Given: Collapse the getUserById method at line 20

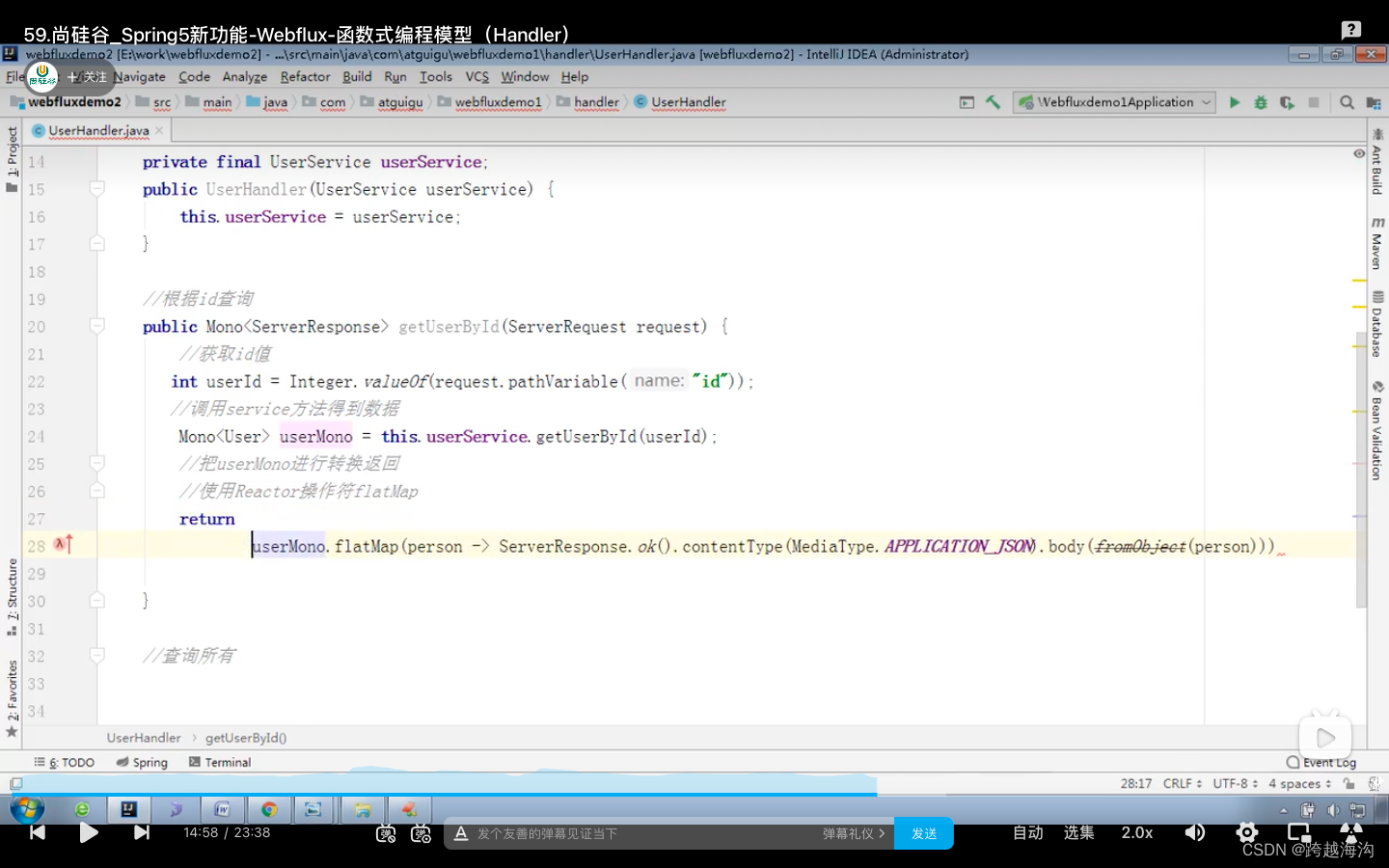Looking at the screenshot, I should pos(97,326).
